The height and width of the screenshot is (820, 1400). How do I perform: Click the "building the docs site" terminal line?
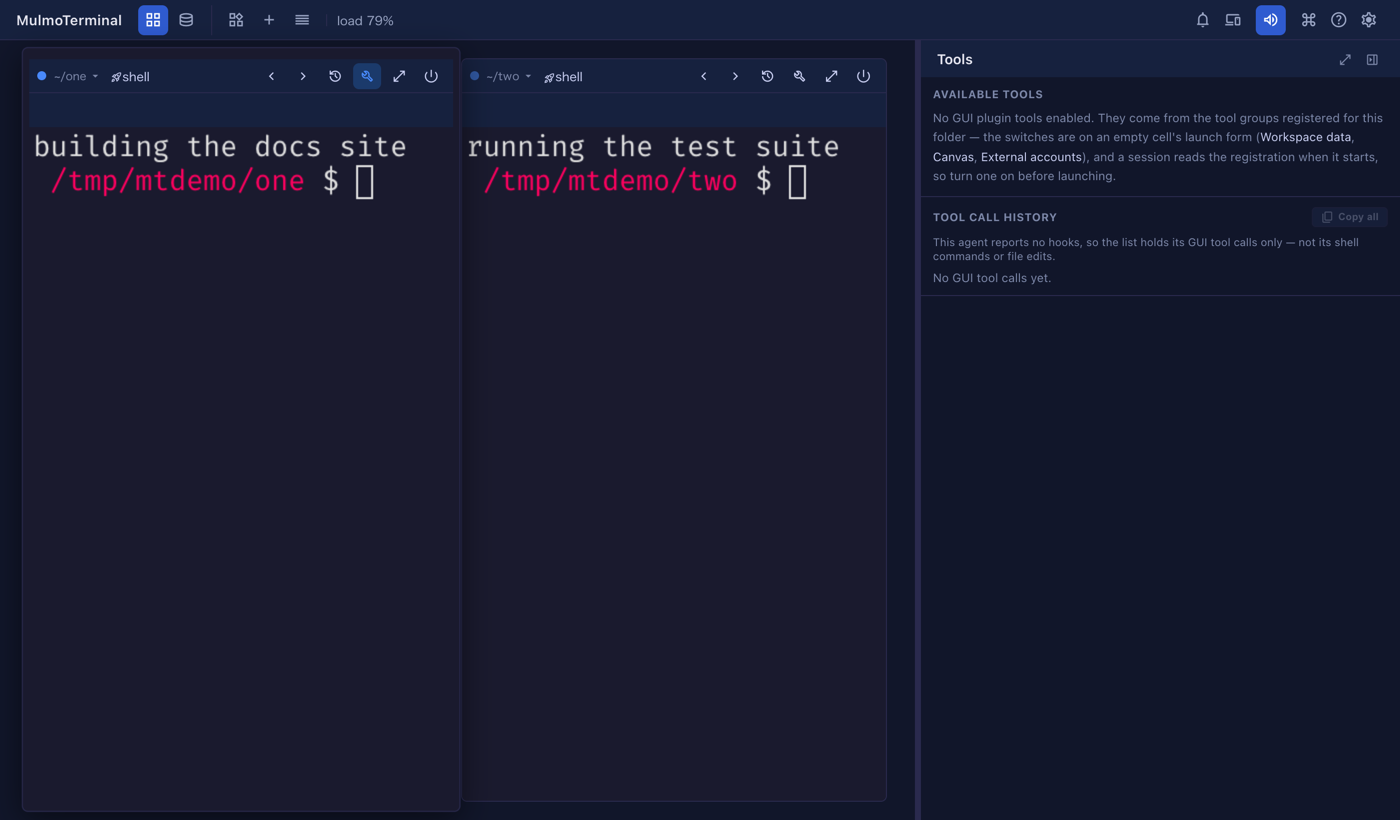tap(220, 147)
